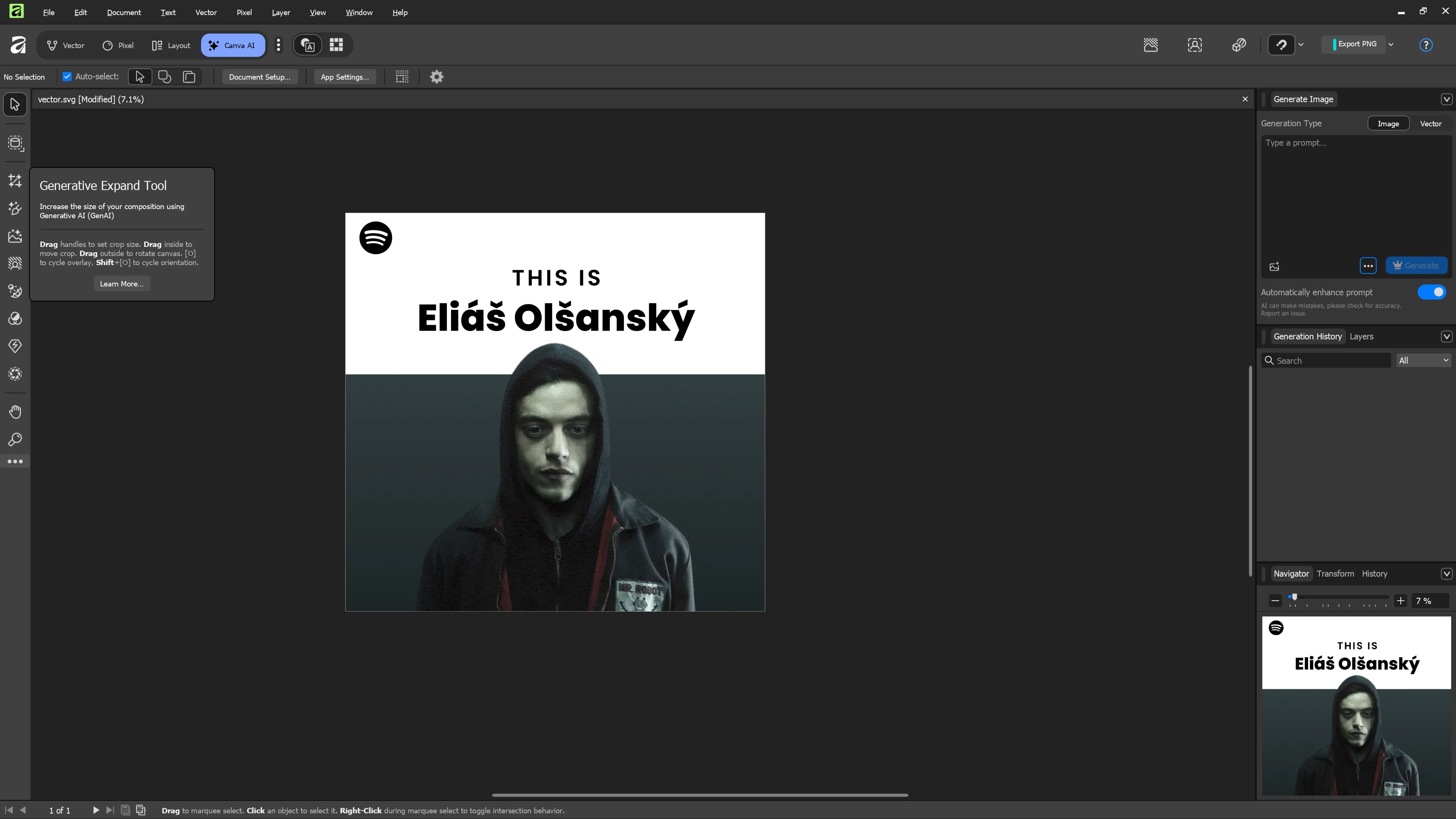Click the Navigator zoom out minus button
Image resolution: width=1456 pixels, height=819 pixels.
1275,601
